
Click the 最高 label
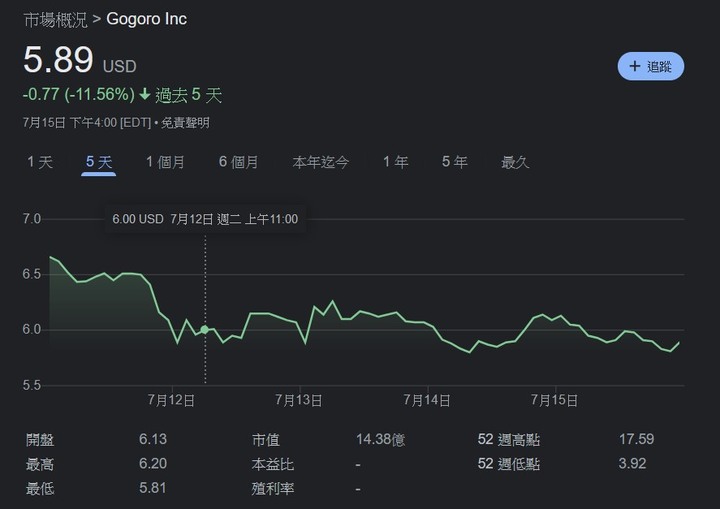coord(40,464)
